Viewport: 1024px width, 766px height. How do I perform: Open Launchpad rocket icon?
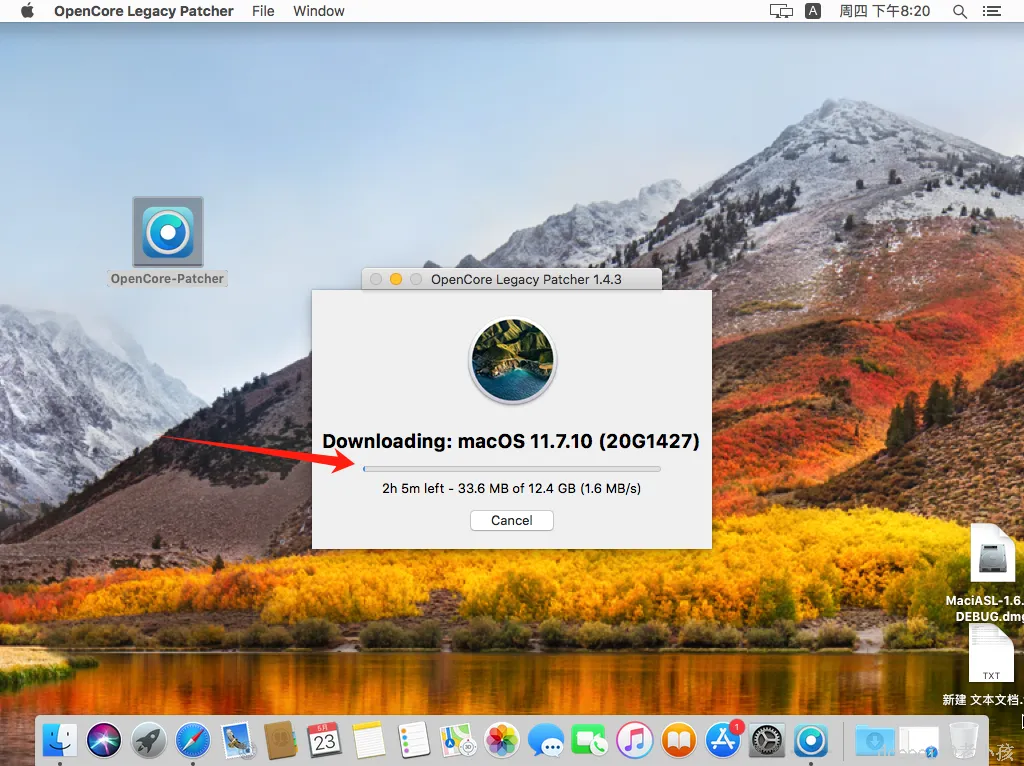(148, 741)
